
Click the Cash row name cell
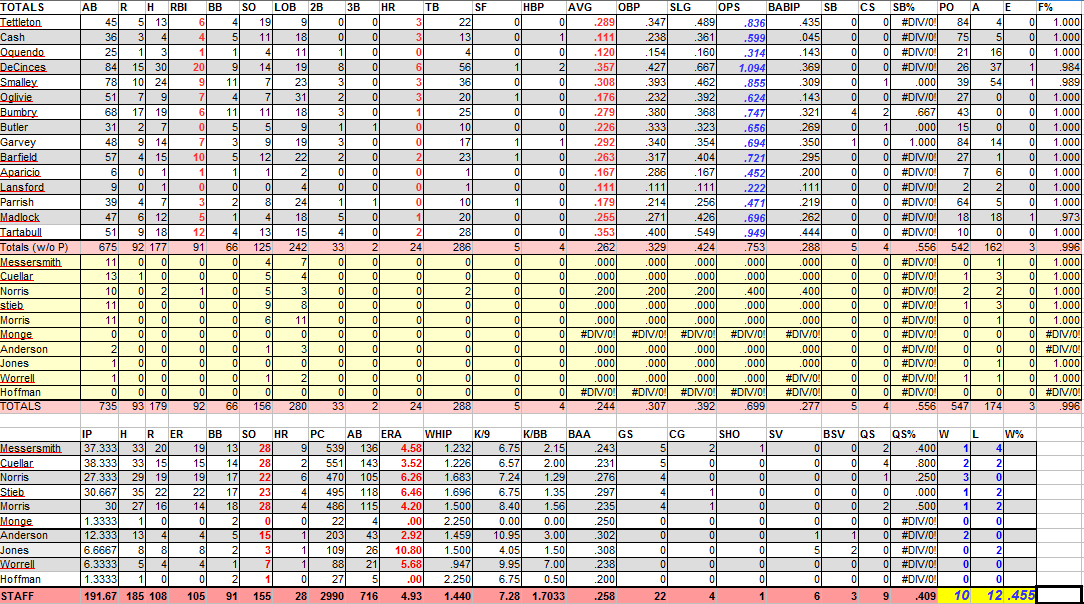[40, 37]
